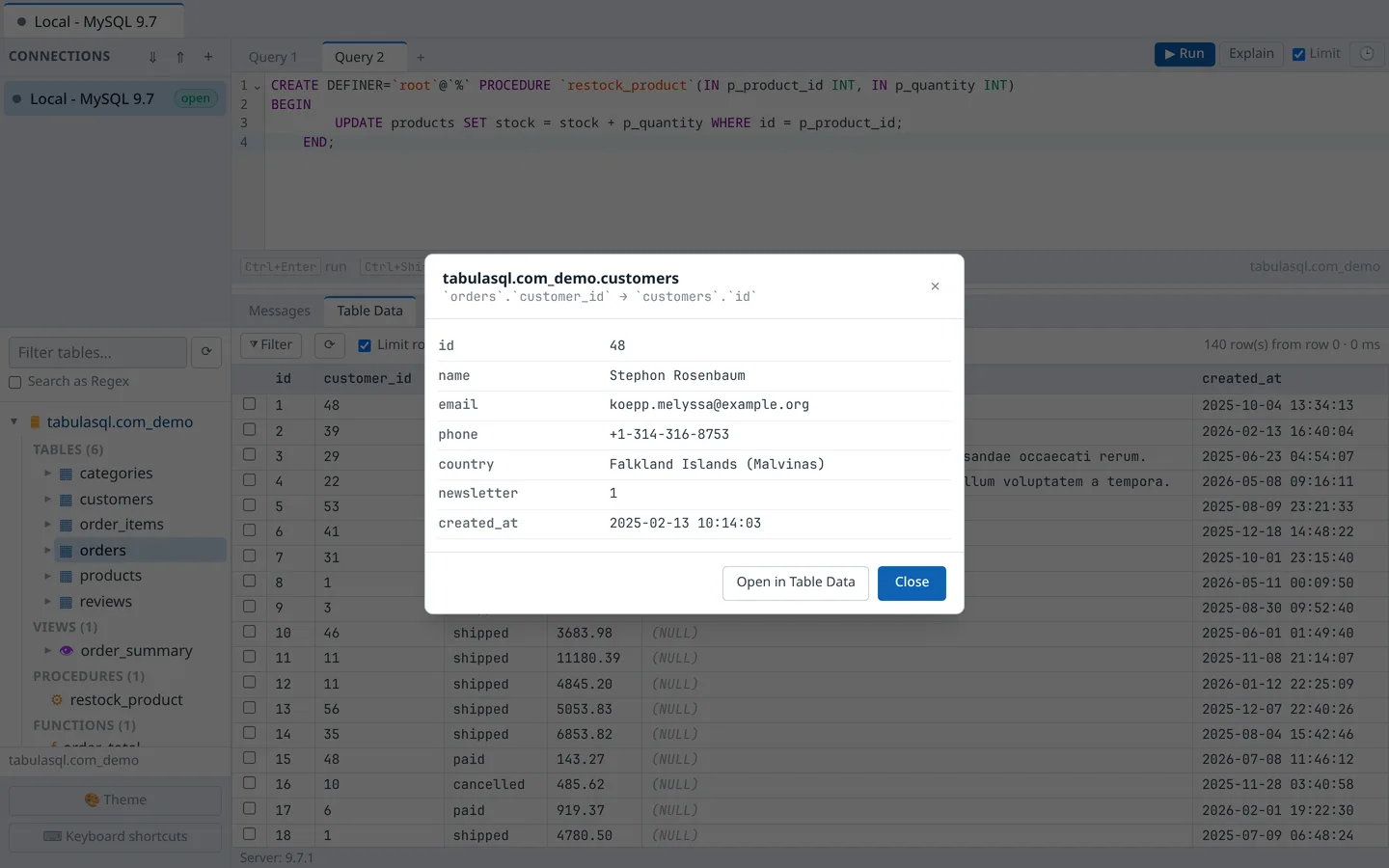
Task: Click the country value Falkland Islands (Malvinas)
Action: [x=717, y=465]
